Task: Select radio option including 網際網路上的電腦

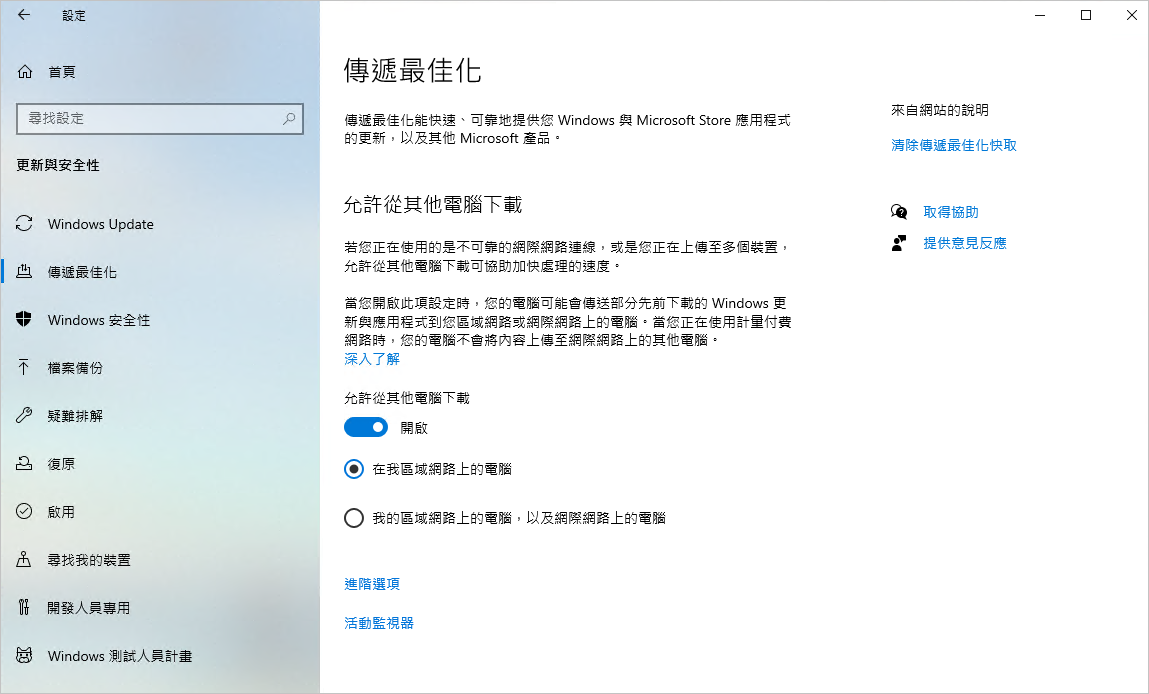Action: (354, 518)
